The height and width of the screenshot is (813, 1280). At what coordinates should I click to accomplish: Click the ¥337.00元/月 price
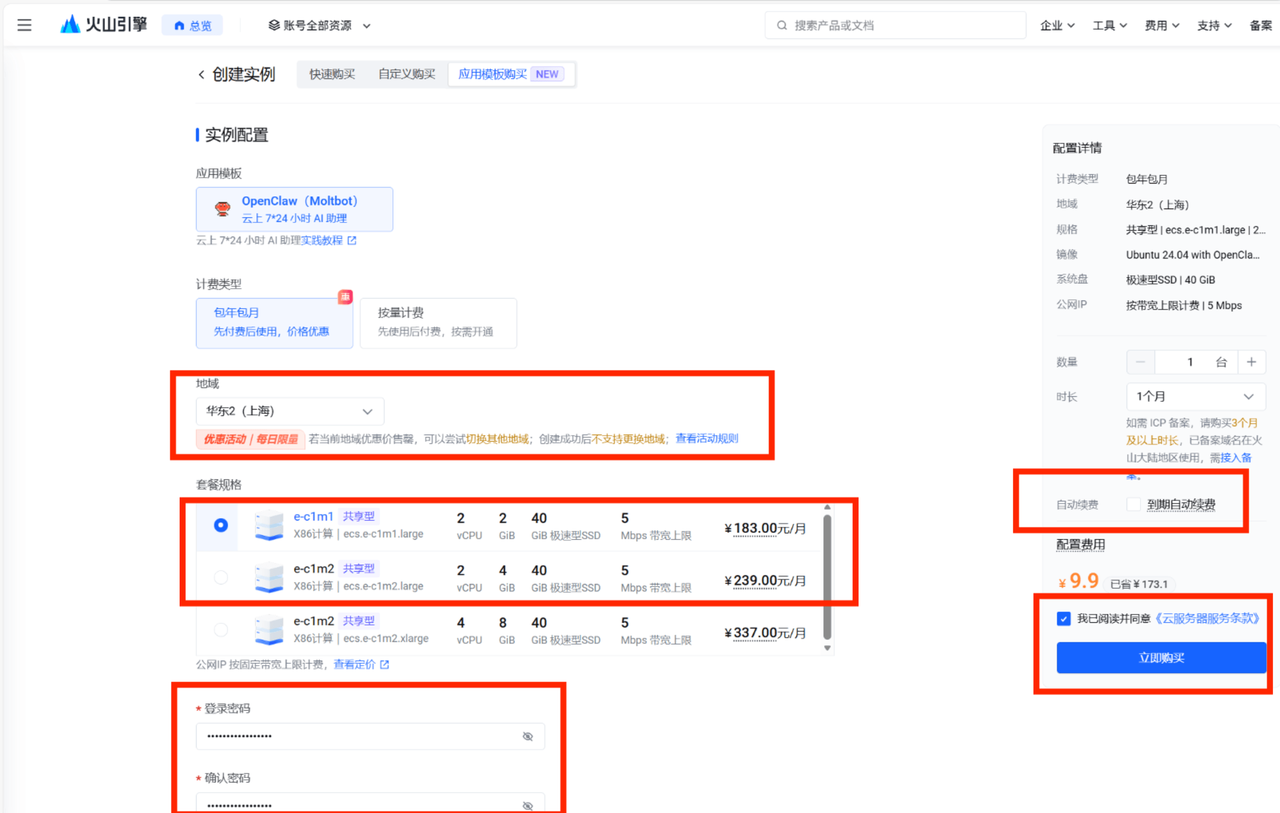765,633
